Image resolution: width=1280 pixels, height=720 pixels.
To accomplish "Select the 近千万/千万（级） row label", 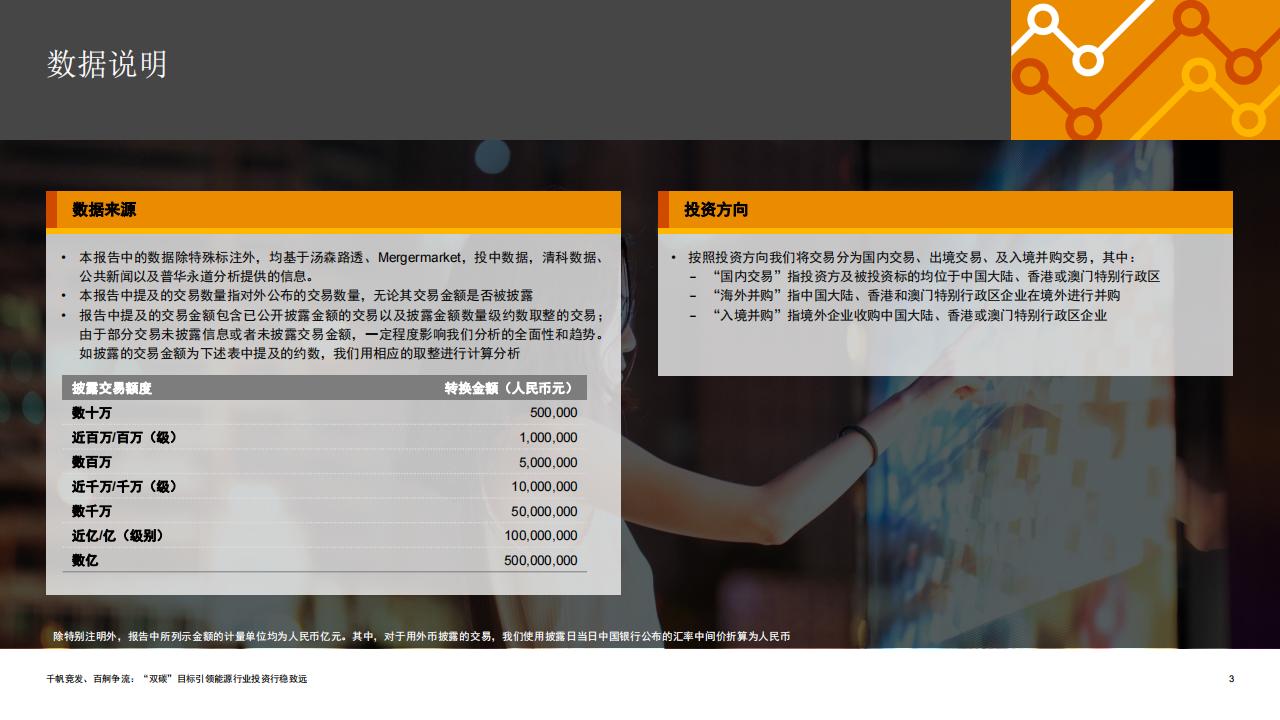I will point(125,486).
